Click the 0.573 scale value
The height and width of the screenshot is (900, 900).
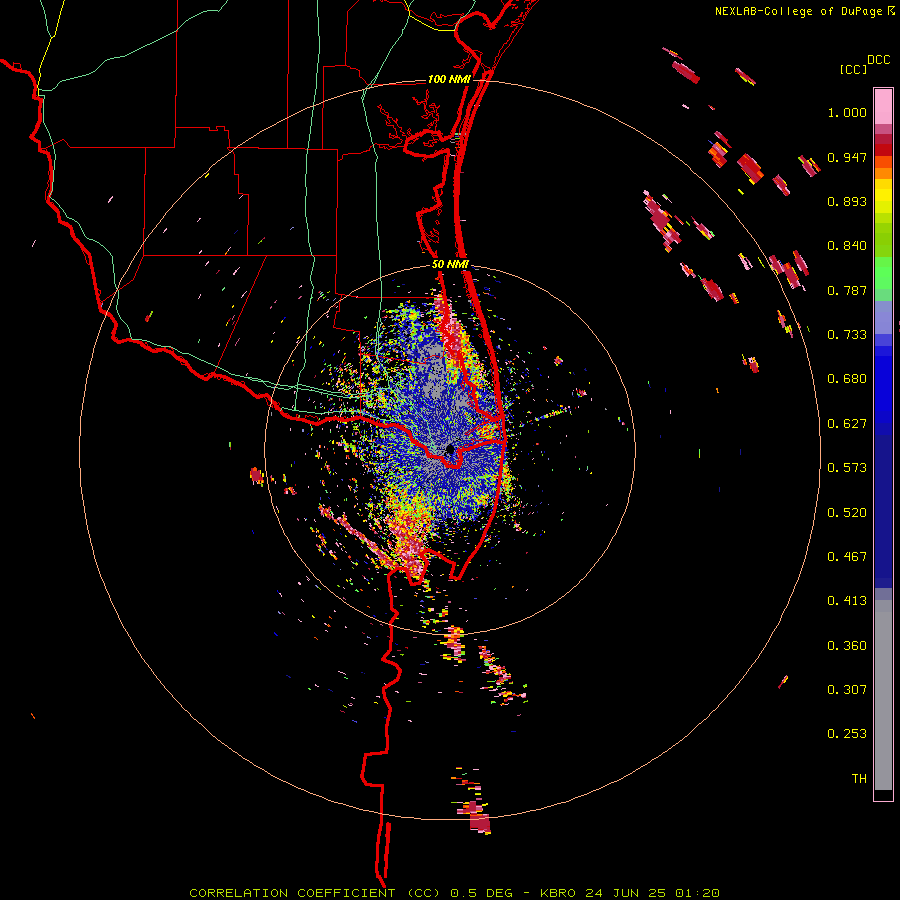[x=847, y=468]
